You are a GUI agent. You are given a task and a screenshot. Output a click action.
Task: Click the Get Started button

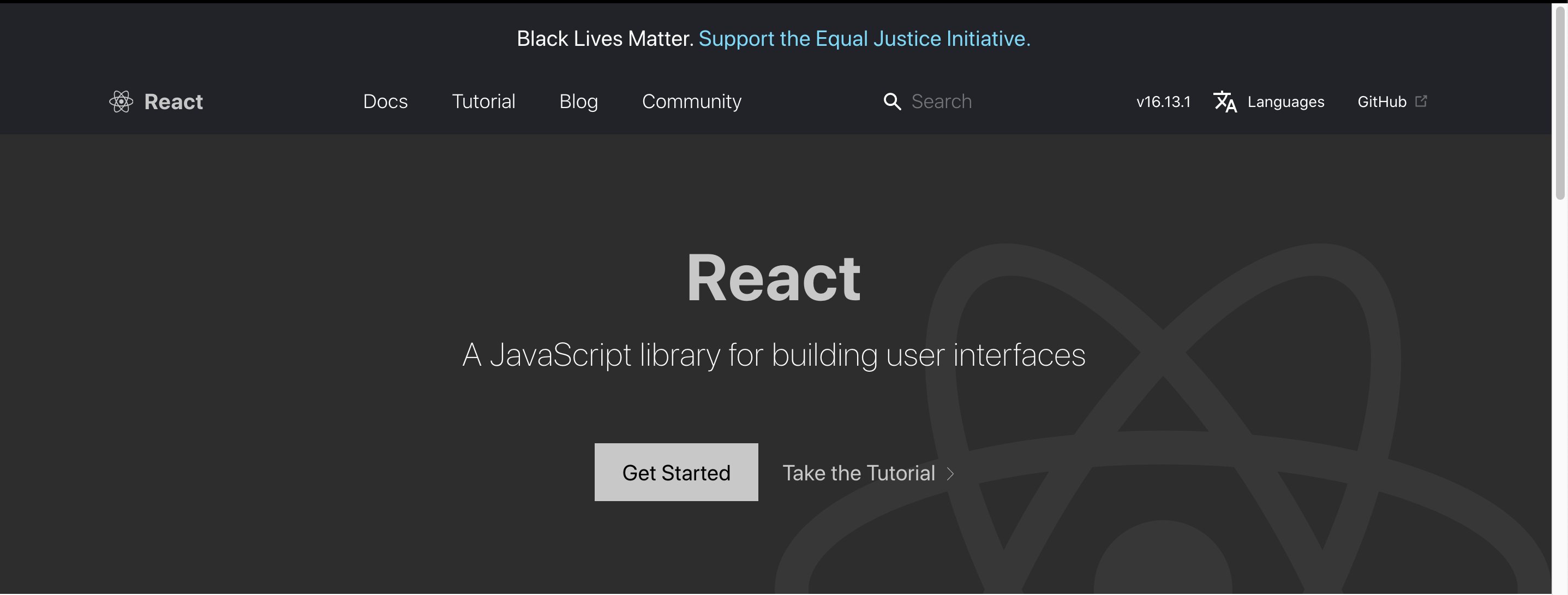click(x=677, y=473)
